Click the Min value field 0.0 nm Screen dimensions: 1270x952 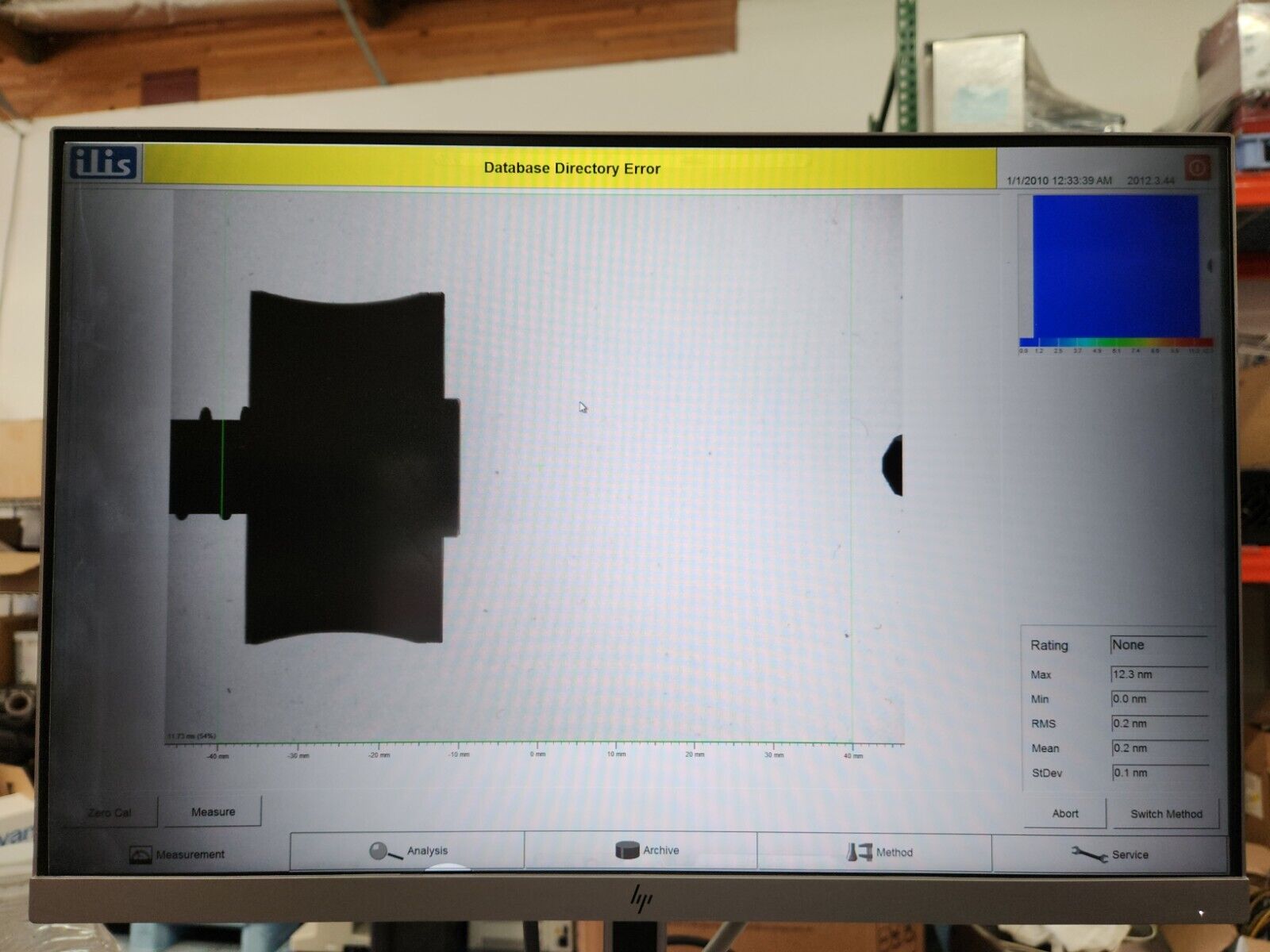click(x=1158, y=699)
